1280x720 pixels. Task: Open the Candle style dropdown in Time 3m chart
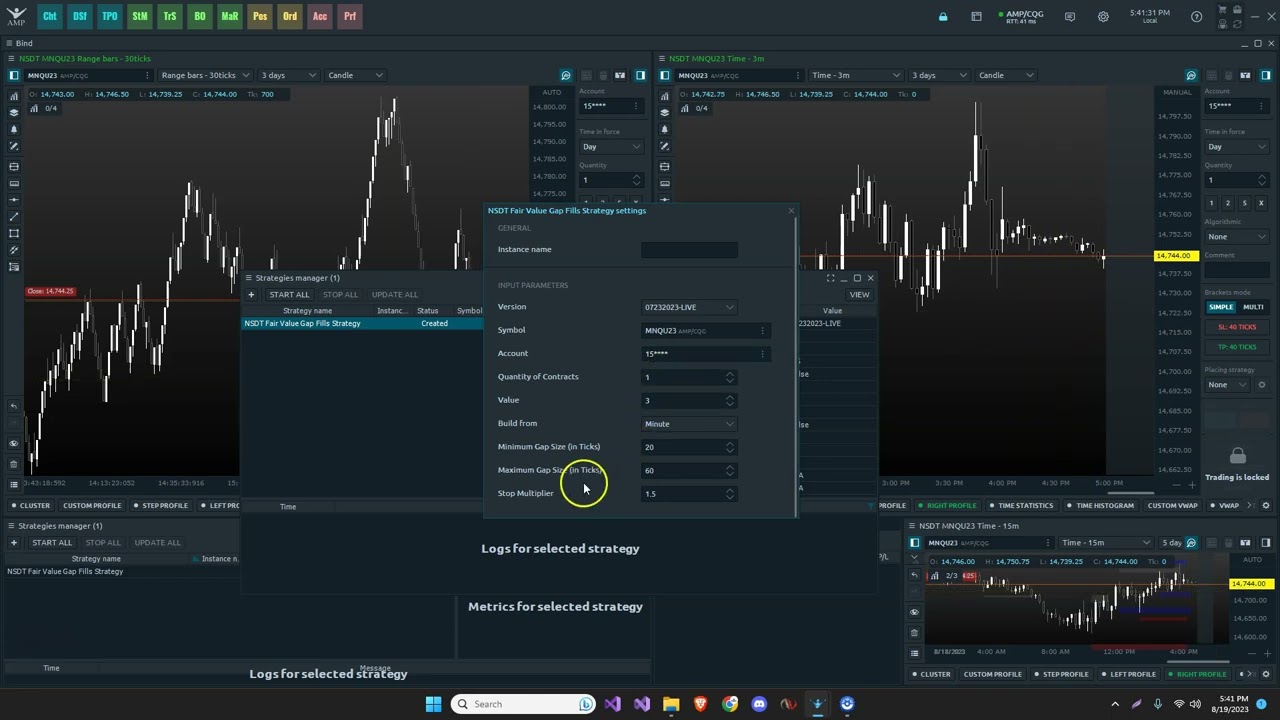click(1006, 75)
